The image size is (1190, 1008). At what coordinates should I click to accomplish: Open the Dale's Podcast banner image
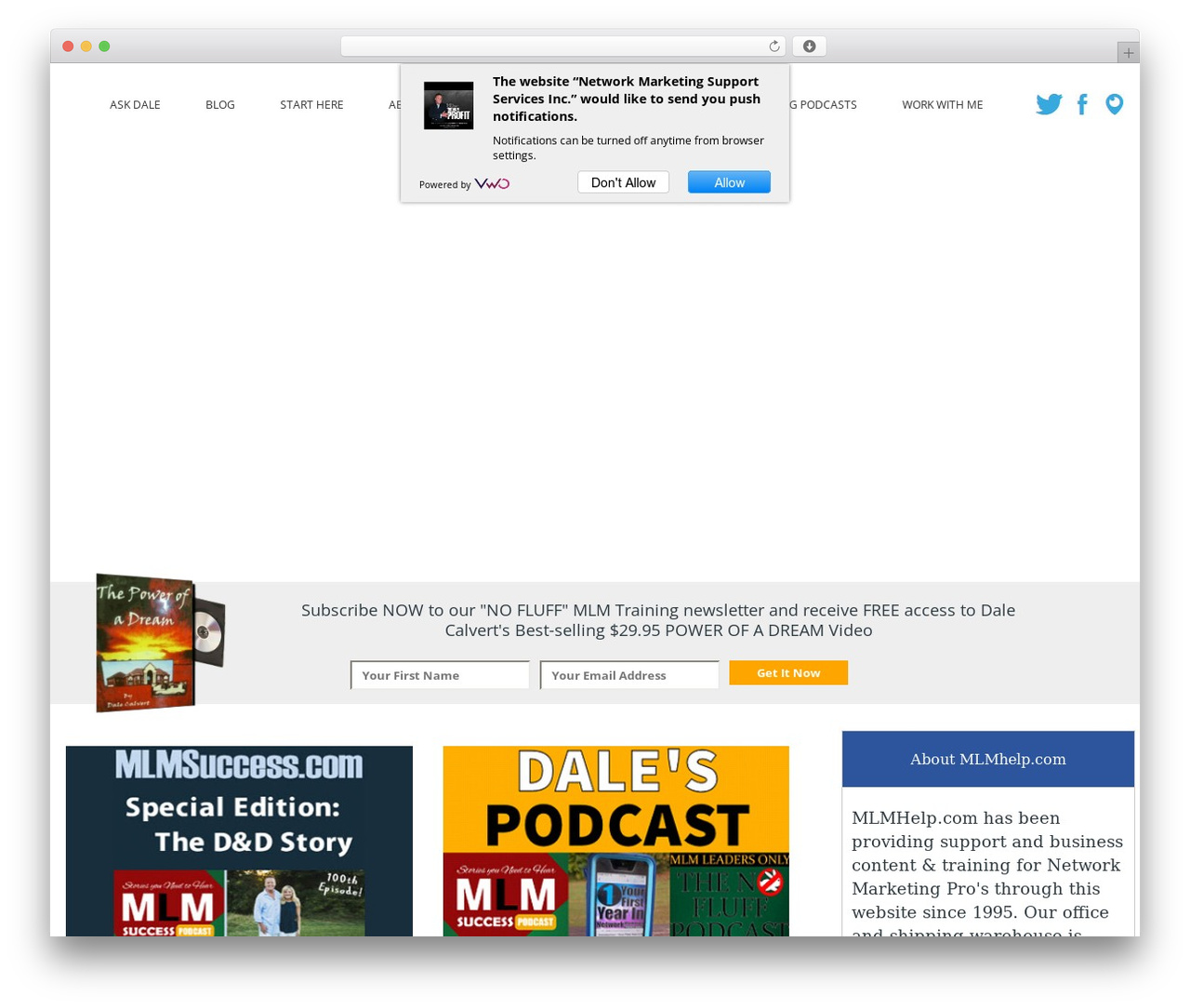(615, 841)
